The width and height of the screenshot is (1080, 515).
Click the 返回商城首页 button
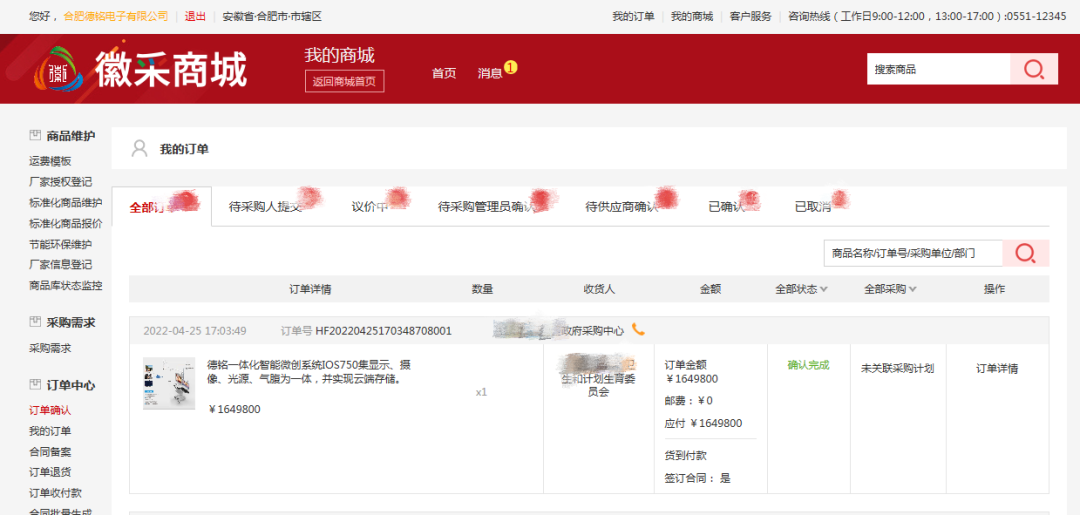coord(344,81)
